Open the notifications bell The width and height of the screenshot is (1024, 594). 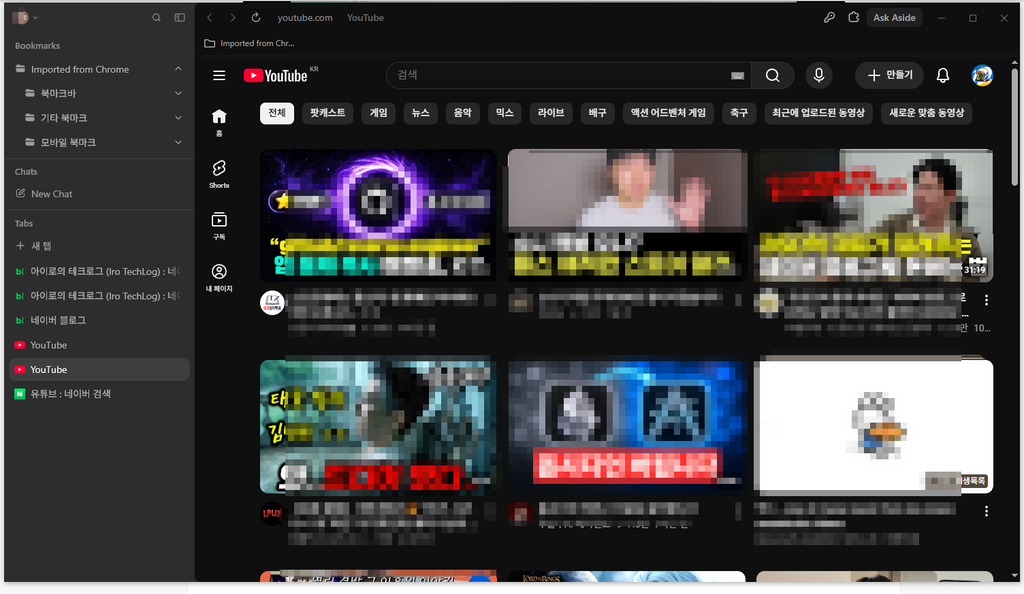942,76
